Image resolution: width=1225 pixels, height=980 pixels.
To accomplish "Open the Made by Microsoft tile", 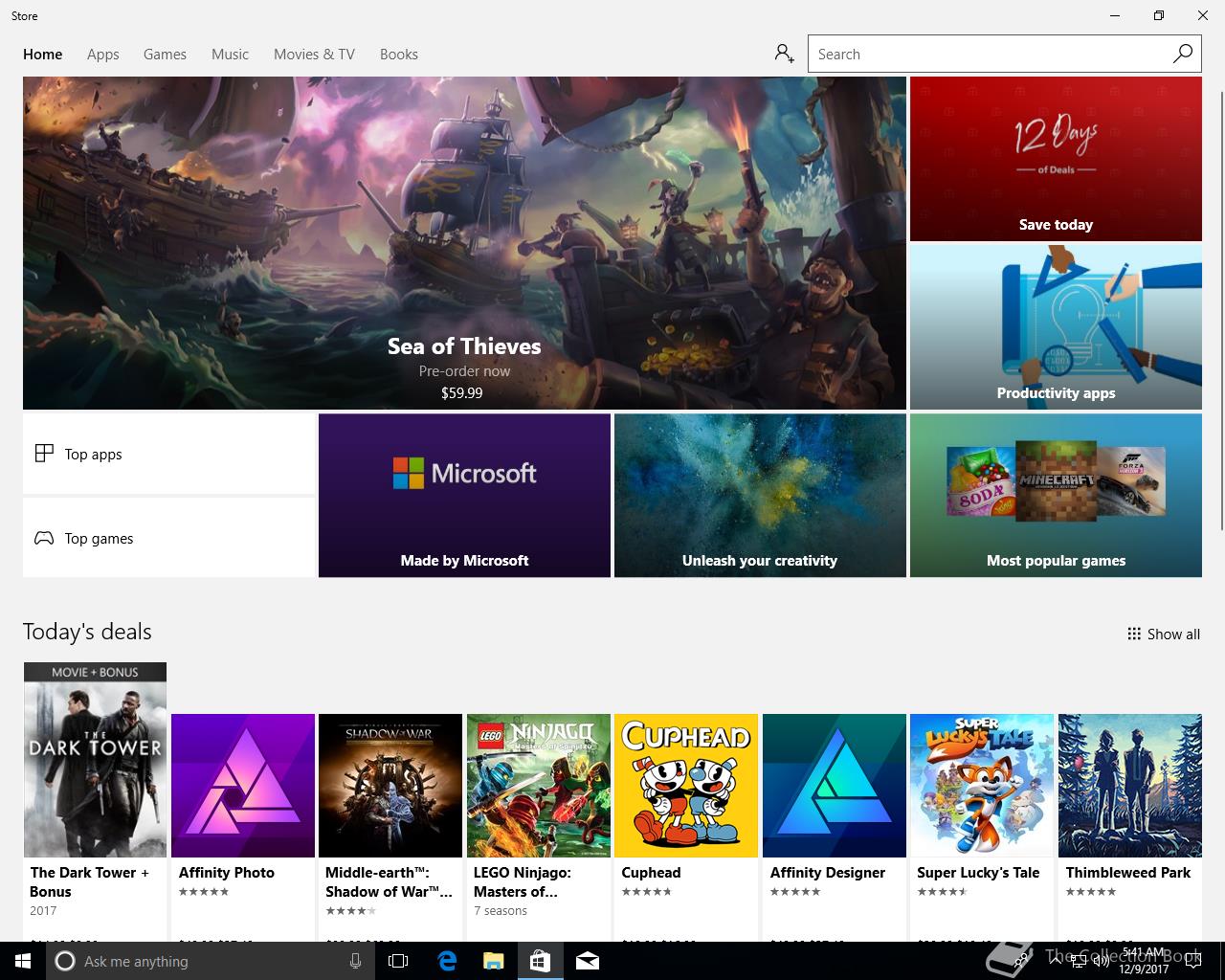I will tap(464, 496).
